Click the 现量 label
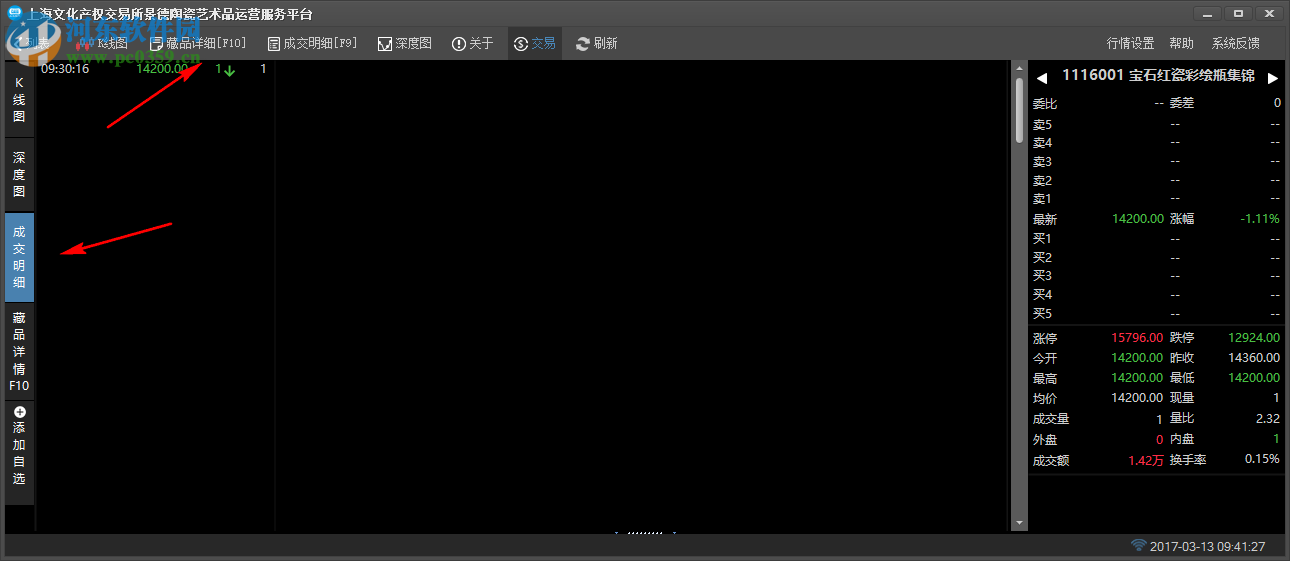 tap(1182, 398)
